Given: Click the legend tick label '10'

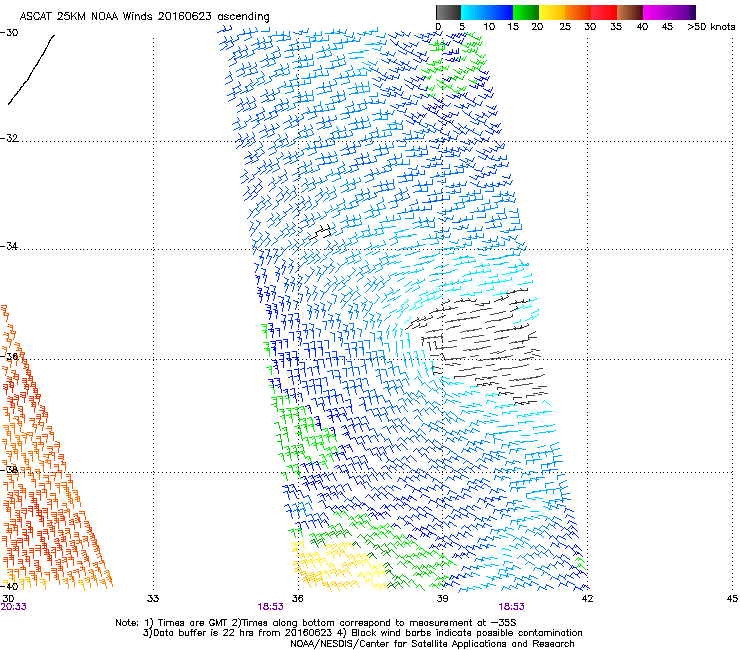Looking at the screenshot, I should coord(489,27).
